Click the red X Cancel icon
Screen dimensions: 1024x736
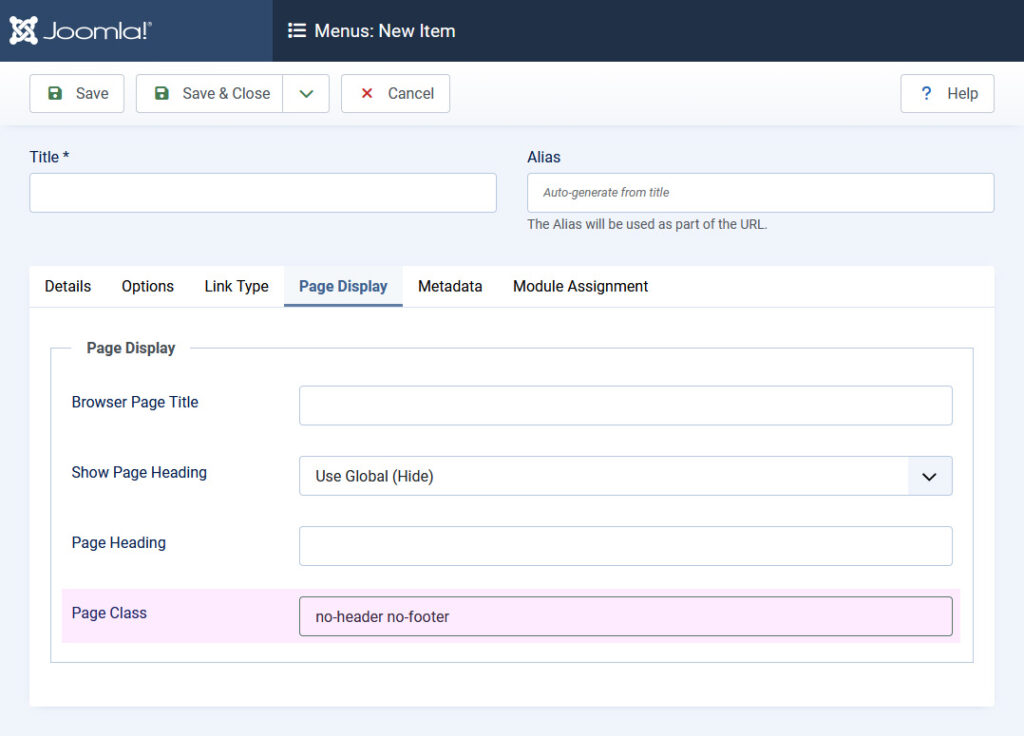point(367,93)
